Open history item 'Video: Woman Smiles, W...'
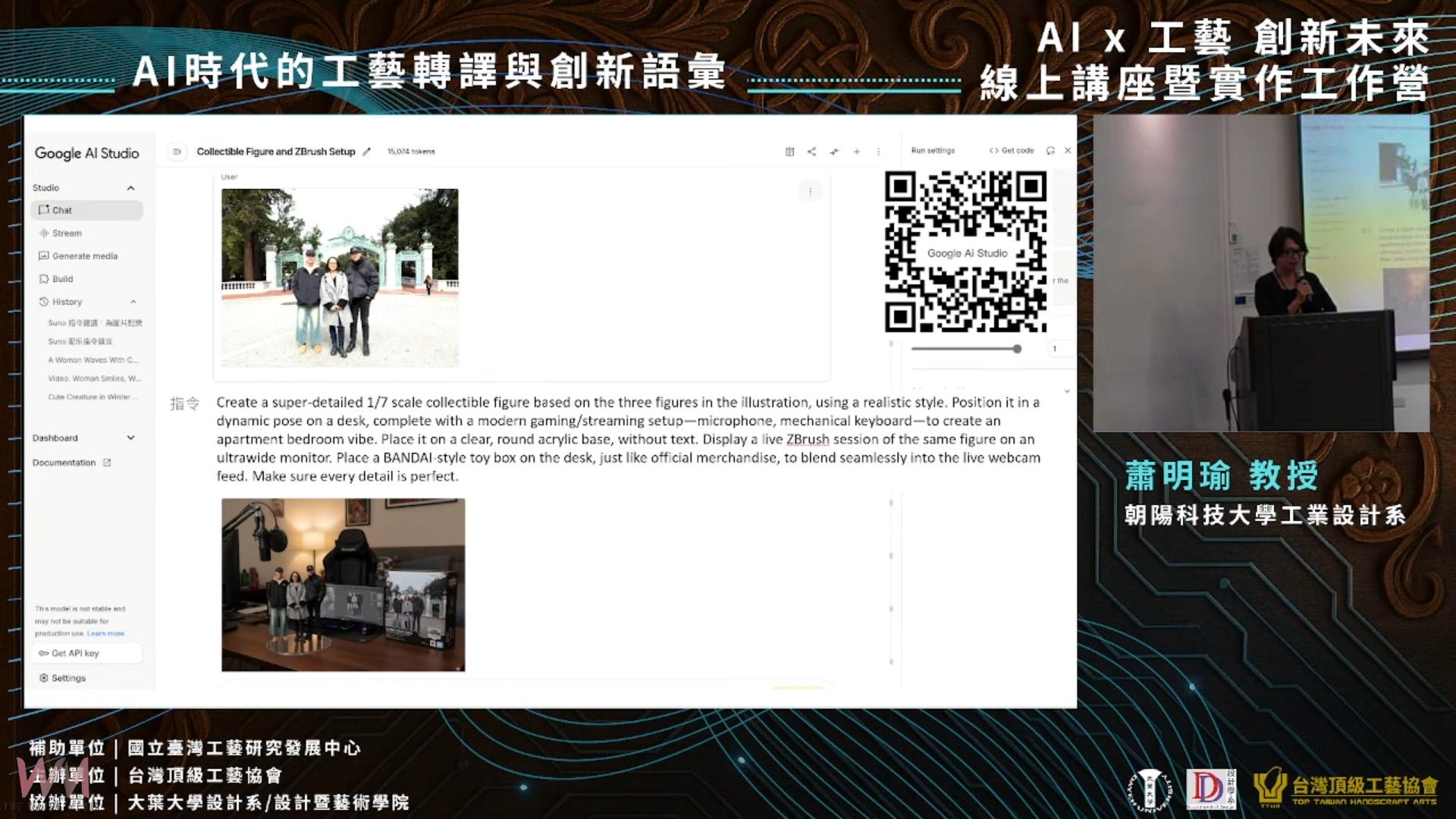This screenshot has width=1456, height=819. [94, 378]
